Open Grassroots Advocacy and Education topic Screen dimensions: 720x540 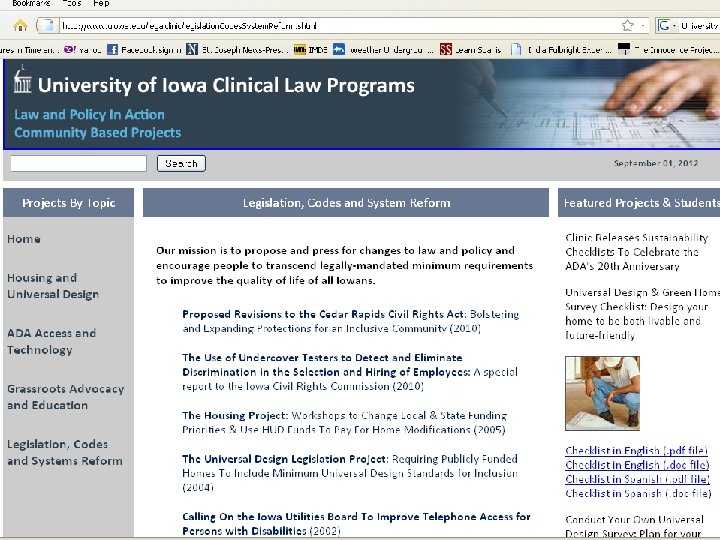[x=66, y=397]
